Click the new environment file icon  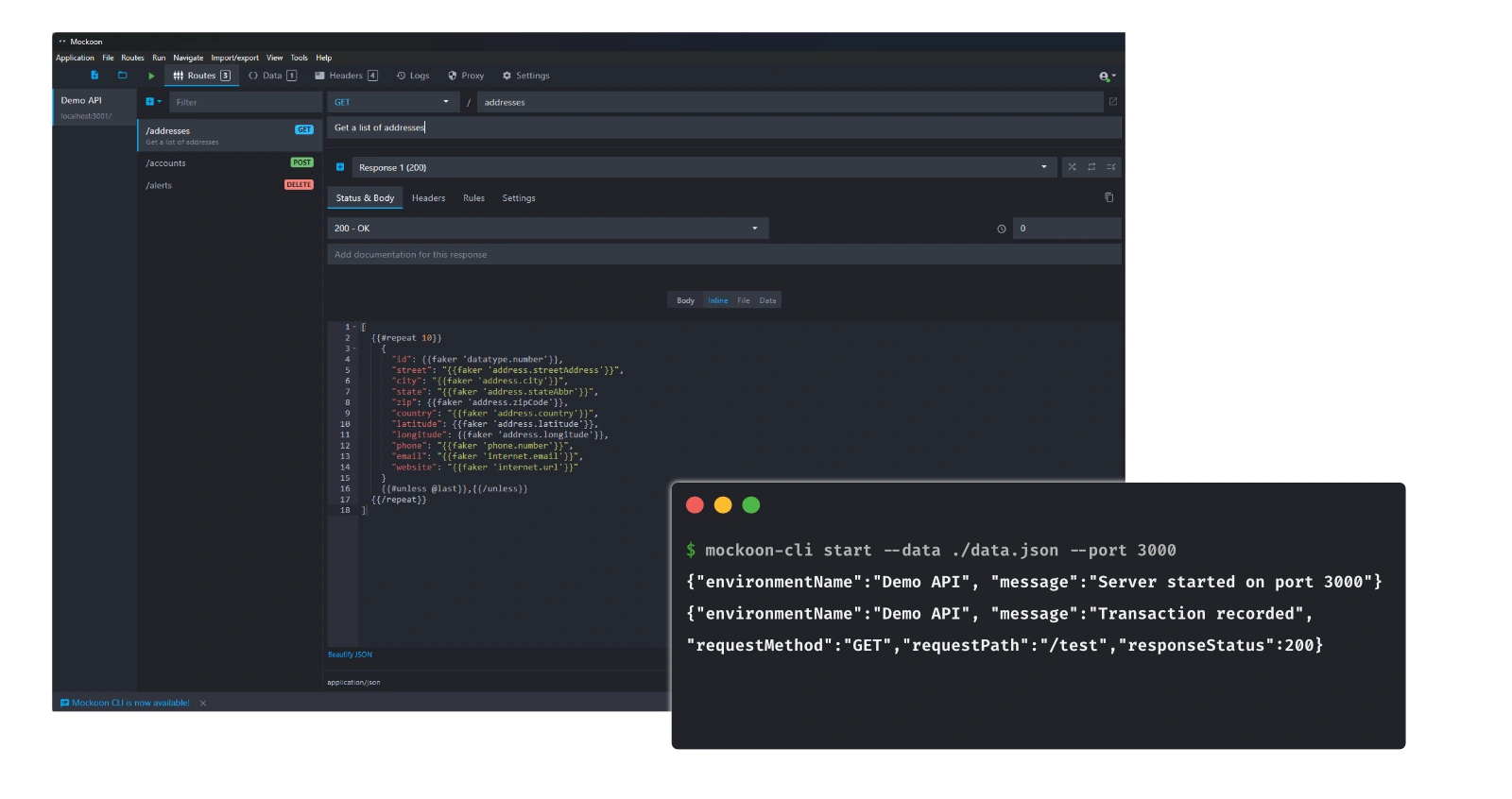[x=94, y=76]
